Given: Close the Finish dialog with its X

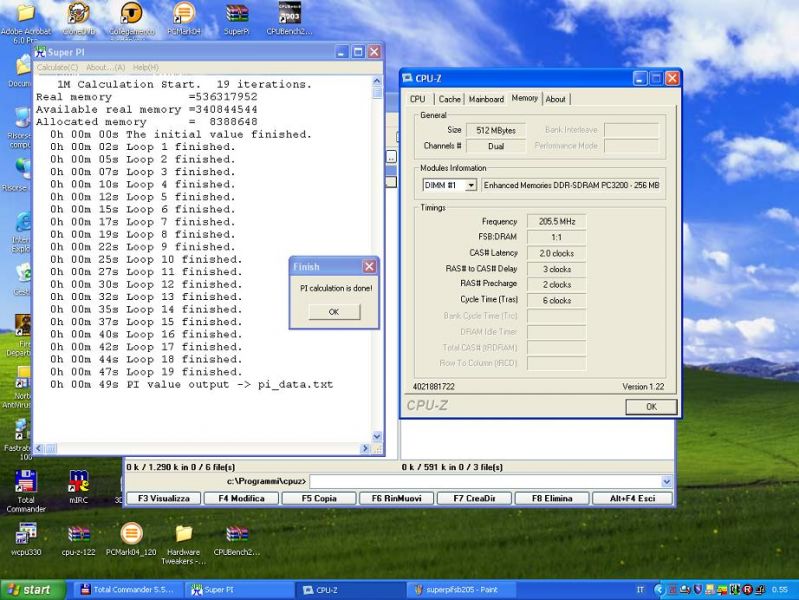Looking at the screenshot, I should pyautogui.click(x=369, y=266).
